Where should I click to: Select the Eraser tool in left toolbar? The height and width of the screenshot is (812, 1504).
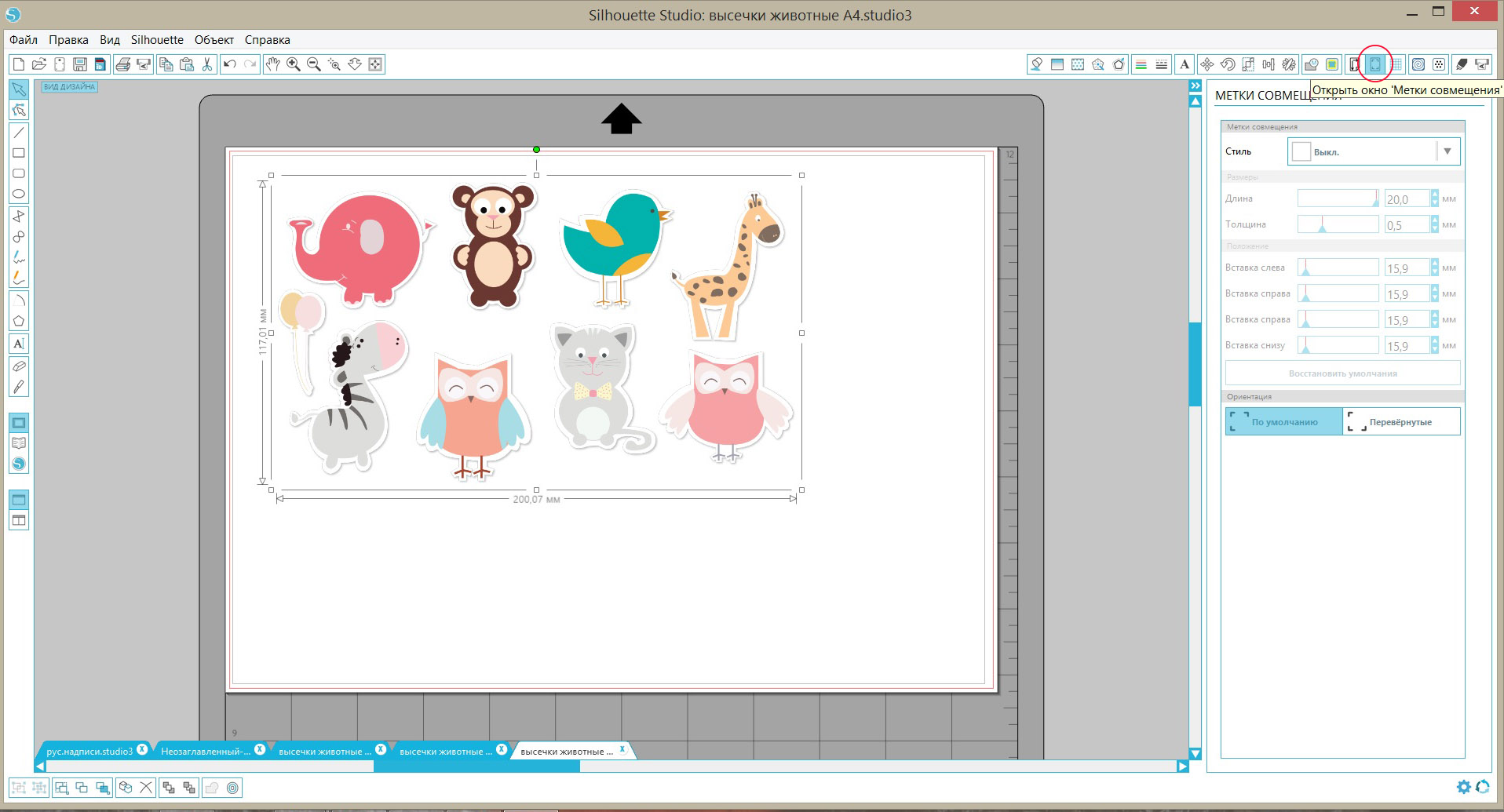(x=19, y=366)
